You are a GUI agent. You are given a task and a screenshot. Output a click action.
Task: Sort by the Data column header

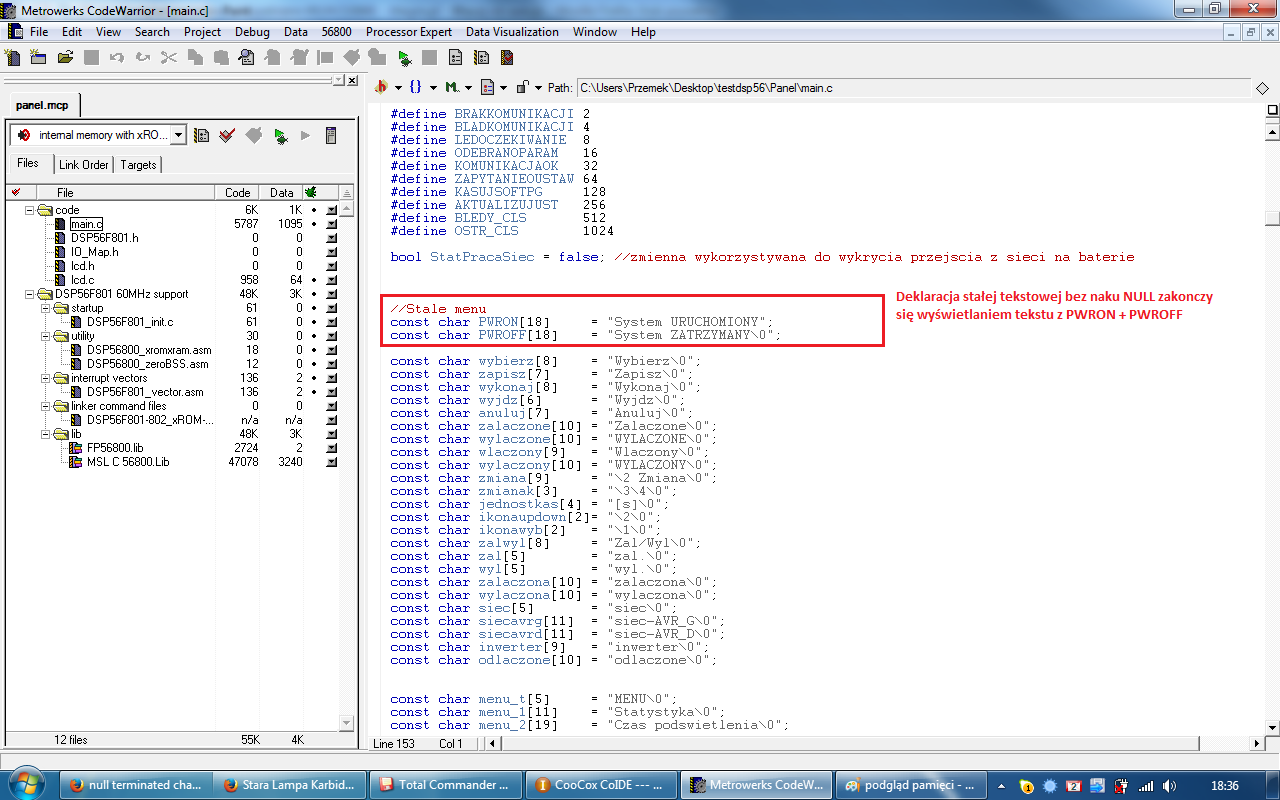pos(281,192)
